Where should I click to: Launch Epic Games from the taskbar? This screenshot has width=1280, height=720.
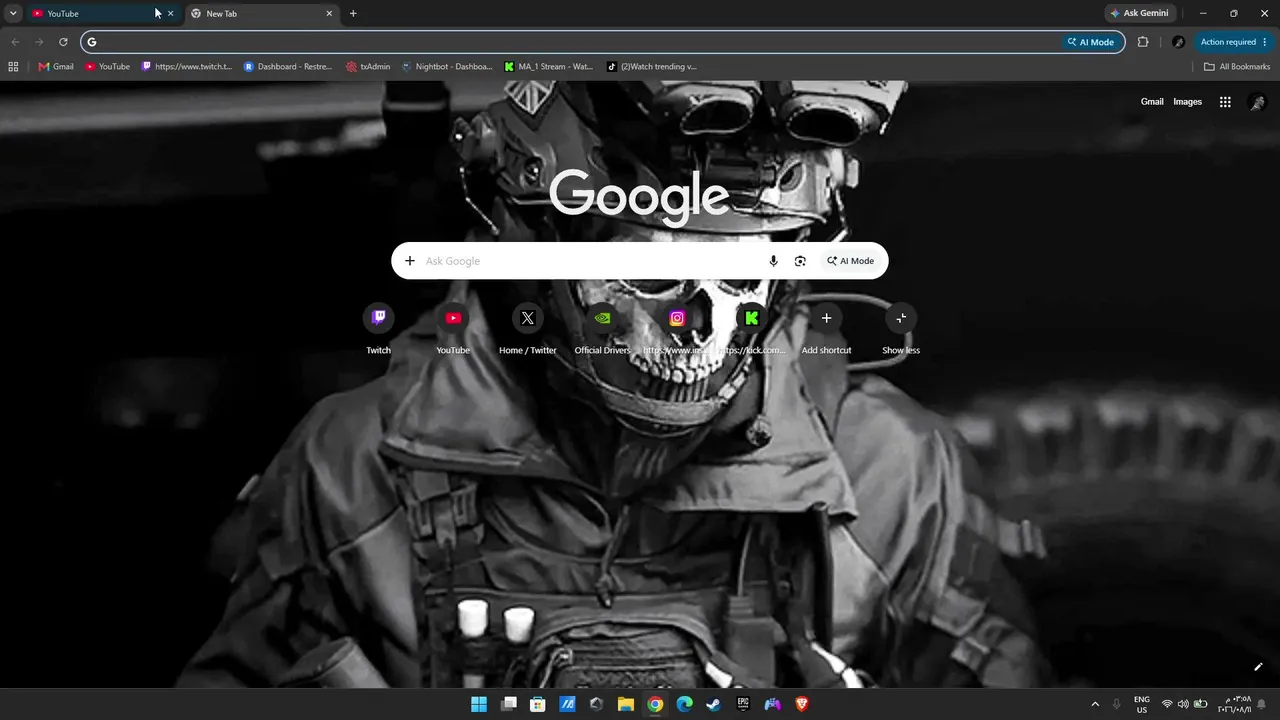[x=743, y=704]
